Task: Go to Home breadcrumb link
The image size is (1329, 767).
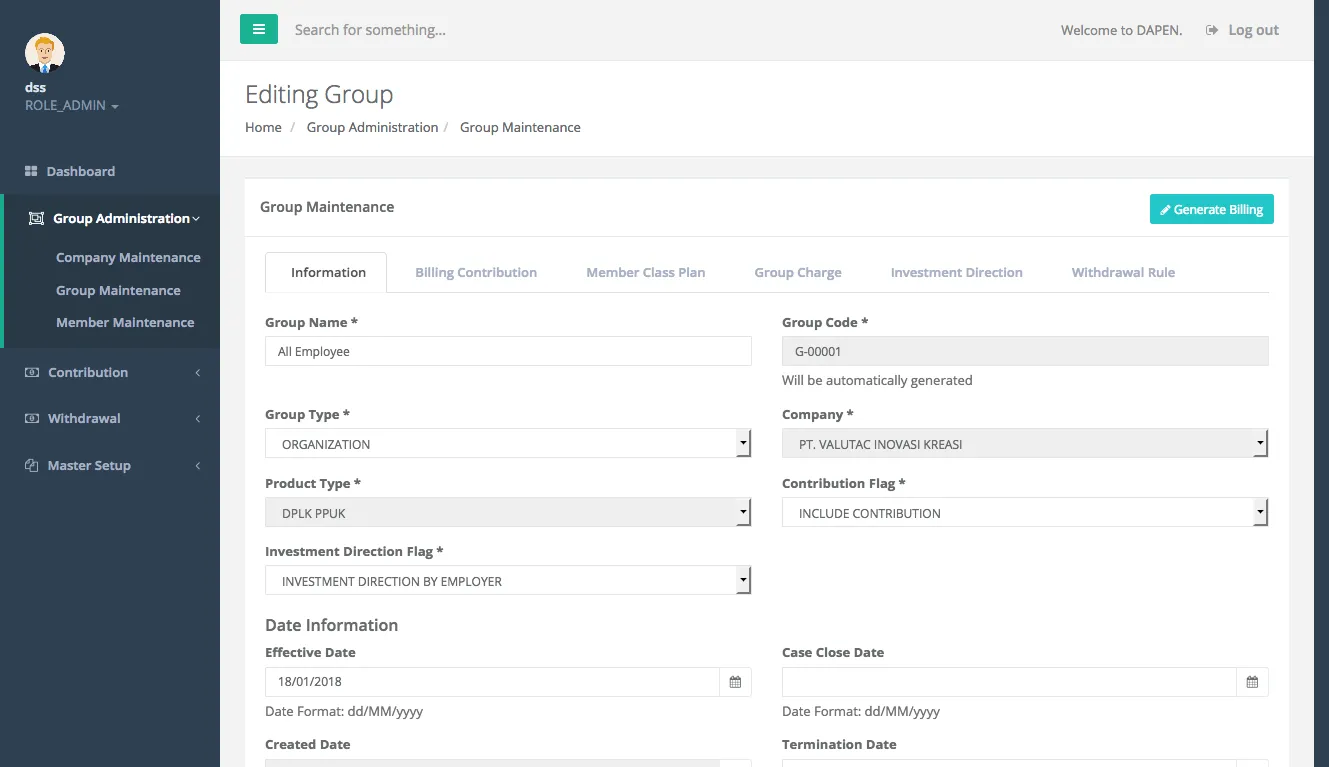Action: [263, 127]
